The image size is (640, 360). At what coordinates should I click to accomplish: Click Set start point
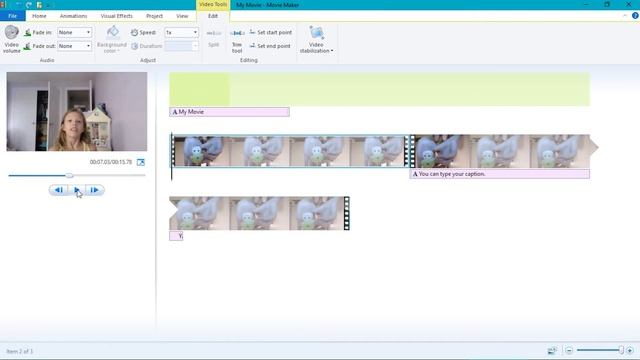click(x=271, y=32)
